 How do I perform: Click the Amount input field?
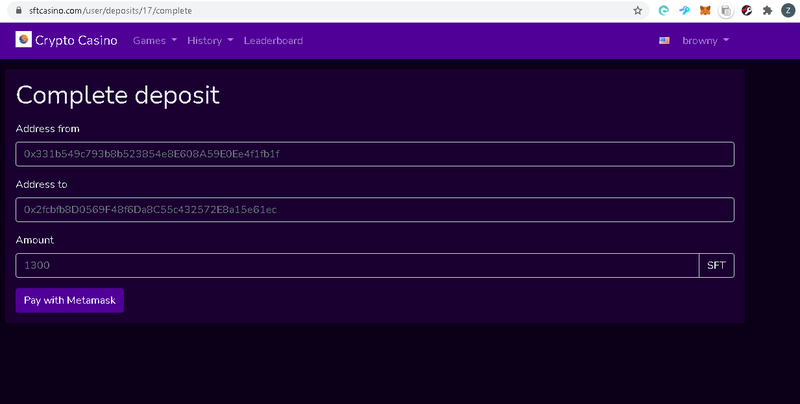coord(357,265)
